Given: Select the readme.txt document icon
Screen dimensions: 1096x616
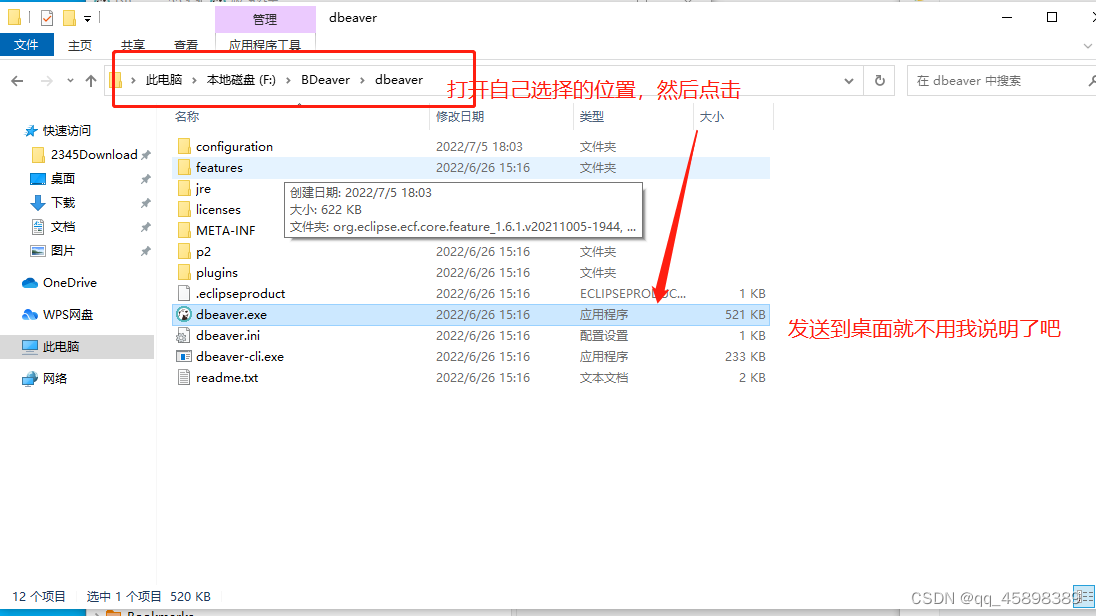Looking at the screenshot, I should (184, 378).
